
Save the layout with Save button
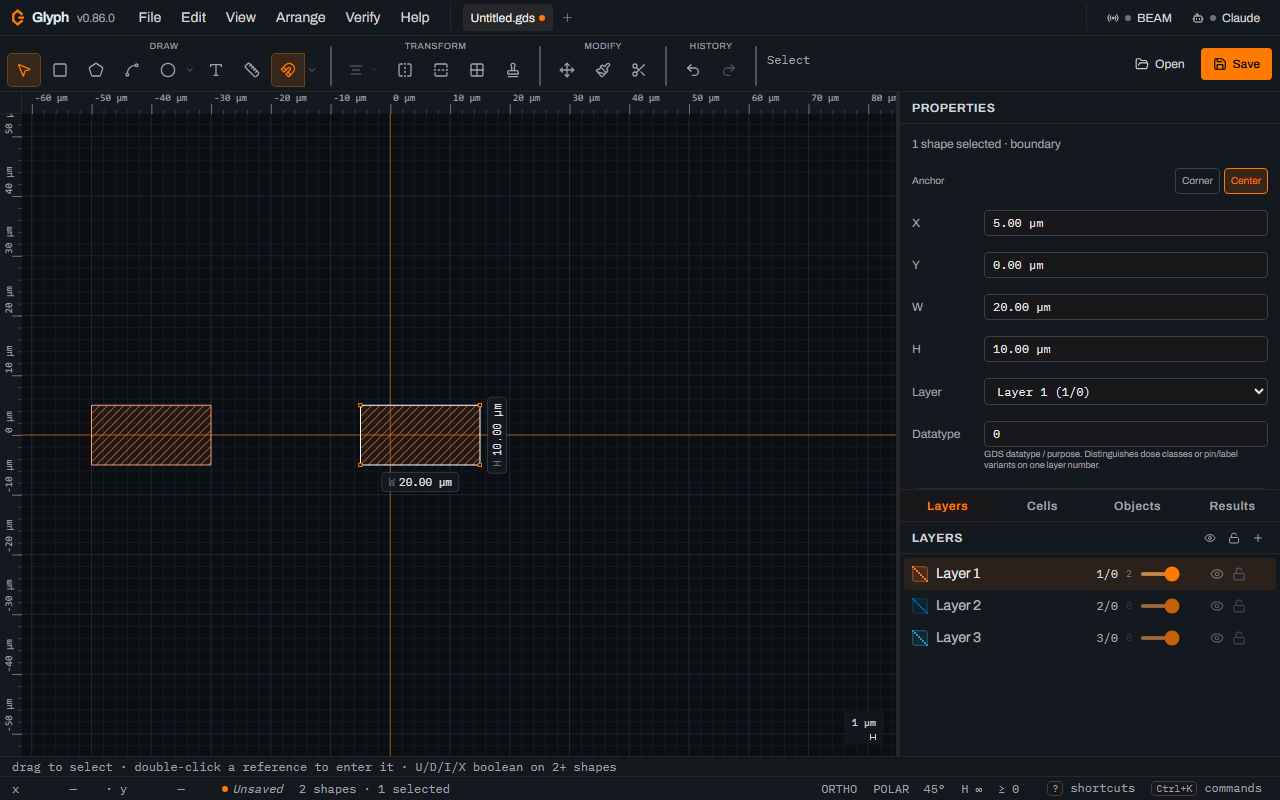[1236, 64]
